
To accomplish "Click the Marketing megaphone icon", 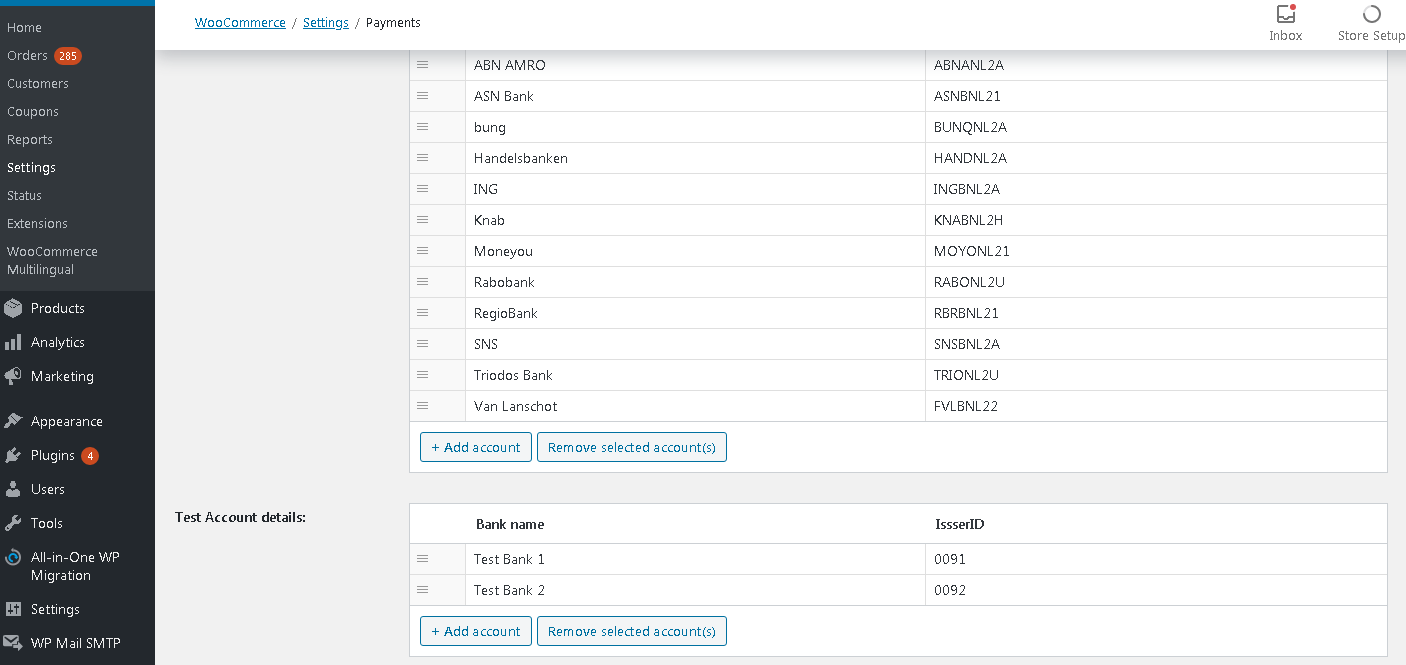I will (13, 377).
